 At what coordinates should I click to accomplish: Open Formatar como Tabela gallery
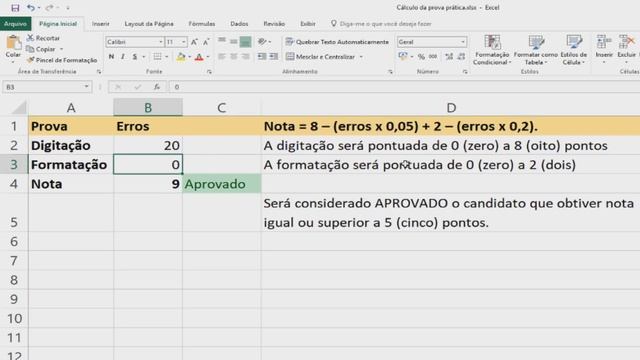pyautogui.click(x=536, y=50)
